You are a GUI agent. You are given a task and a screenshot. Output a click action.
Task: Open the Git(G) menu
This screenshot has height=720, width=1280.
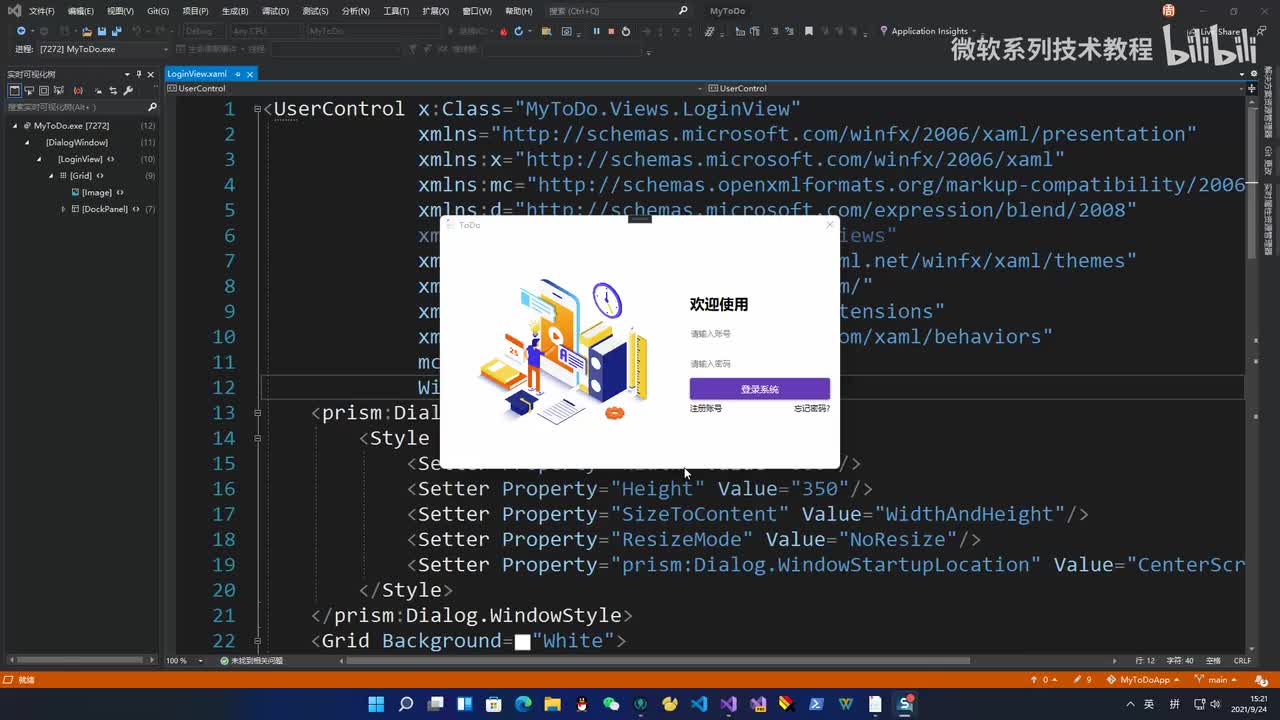tap(158, 11)
